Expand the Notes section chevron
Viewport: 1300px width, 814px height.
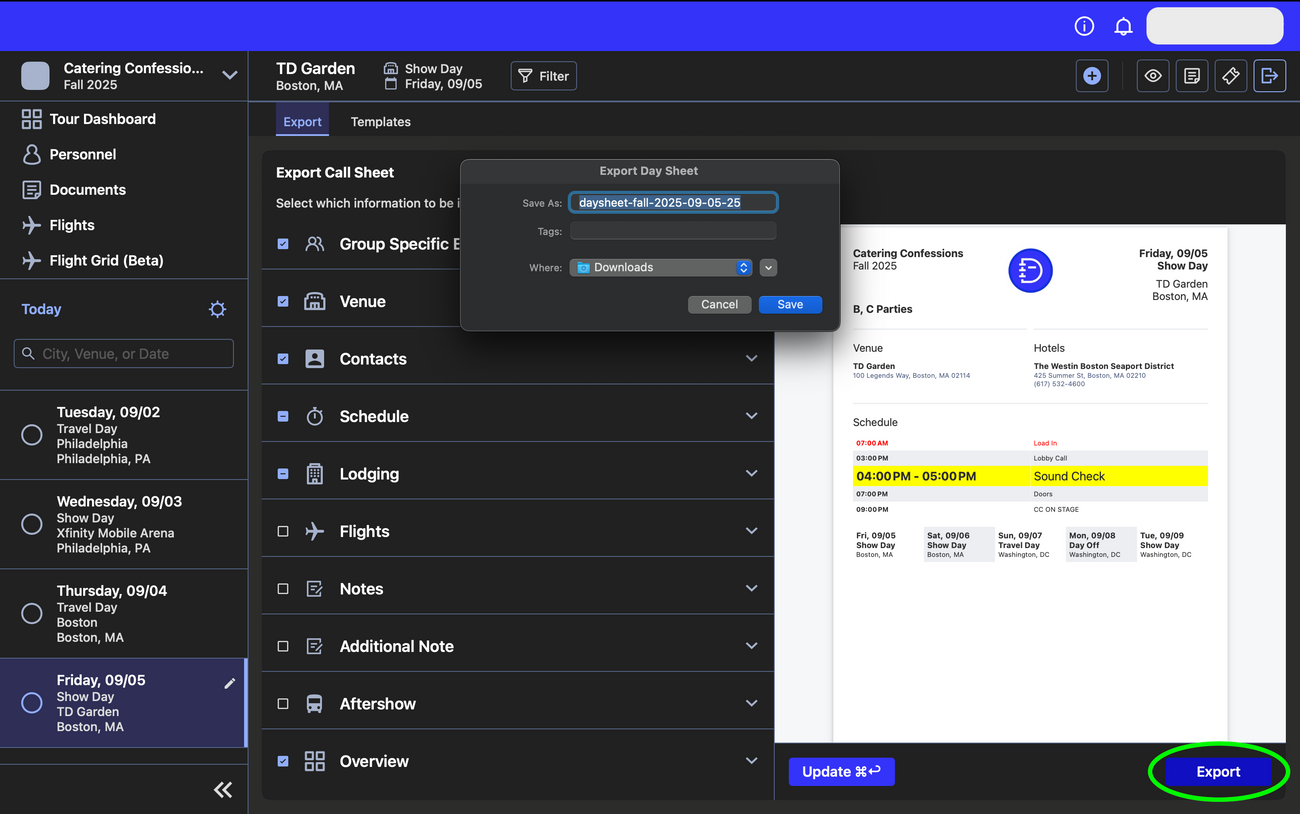(752, 588)
